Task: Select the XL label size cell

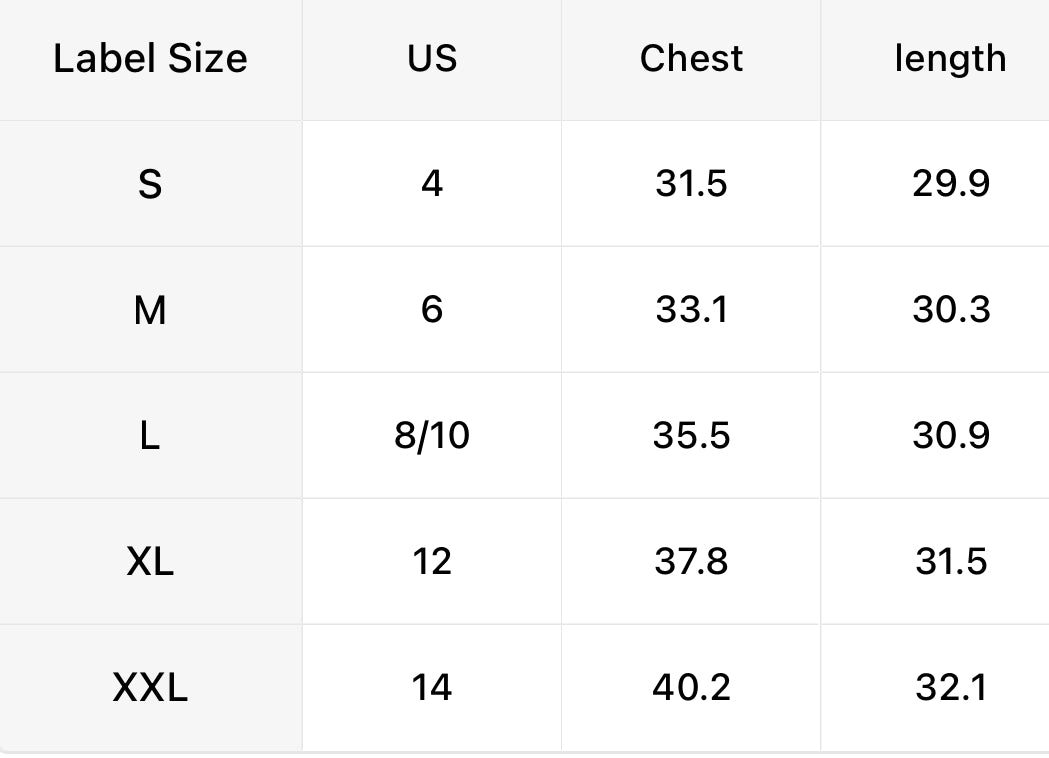Action: point(150,562)
